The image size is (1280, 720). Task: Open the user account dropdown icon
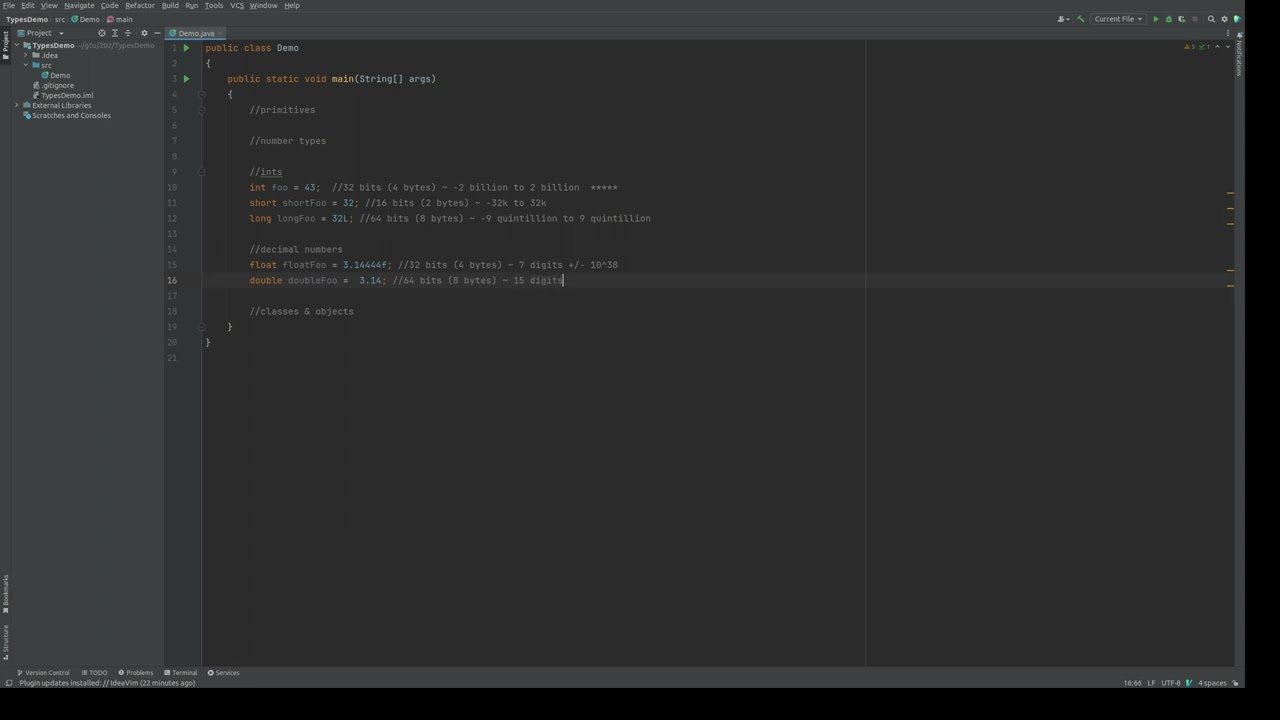[x=1063, y=19]
